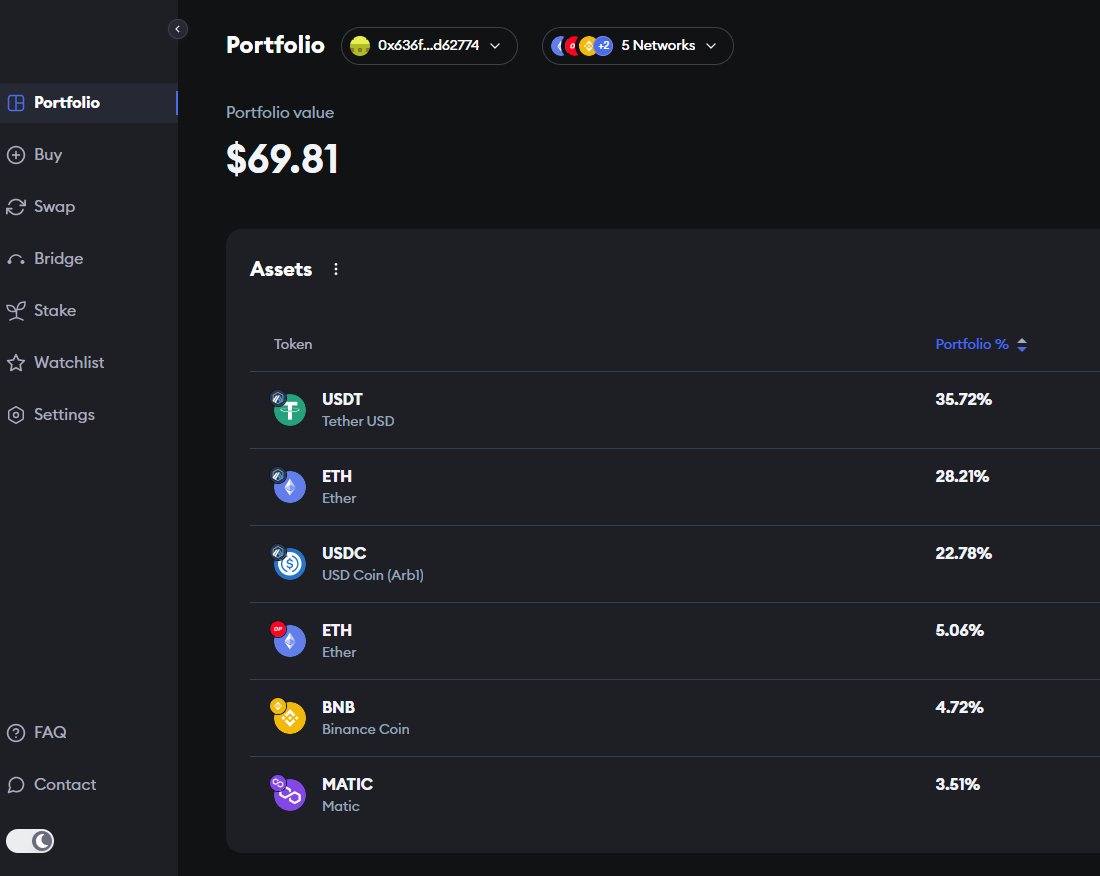Click the 4.72% portfolio value
The image size is (1100, 876).
click(959, 708)
